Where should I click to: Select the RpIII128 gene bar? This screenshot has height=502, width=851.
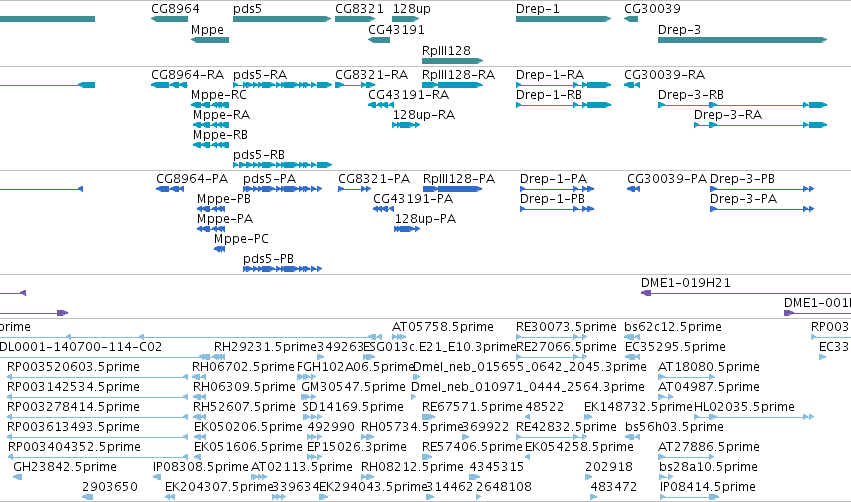[453, 61]
